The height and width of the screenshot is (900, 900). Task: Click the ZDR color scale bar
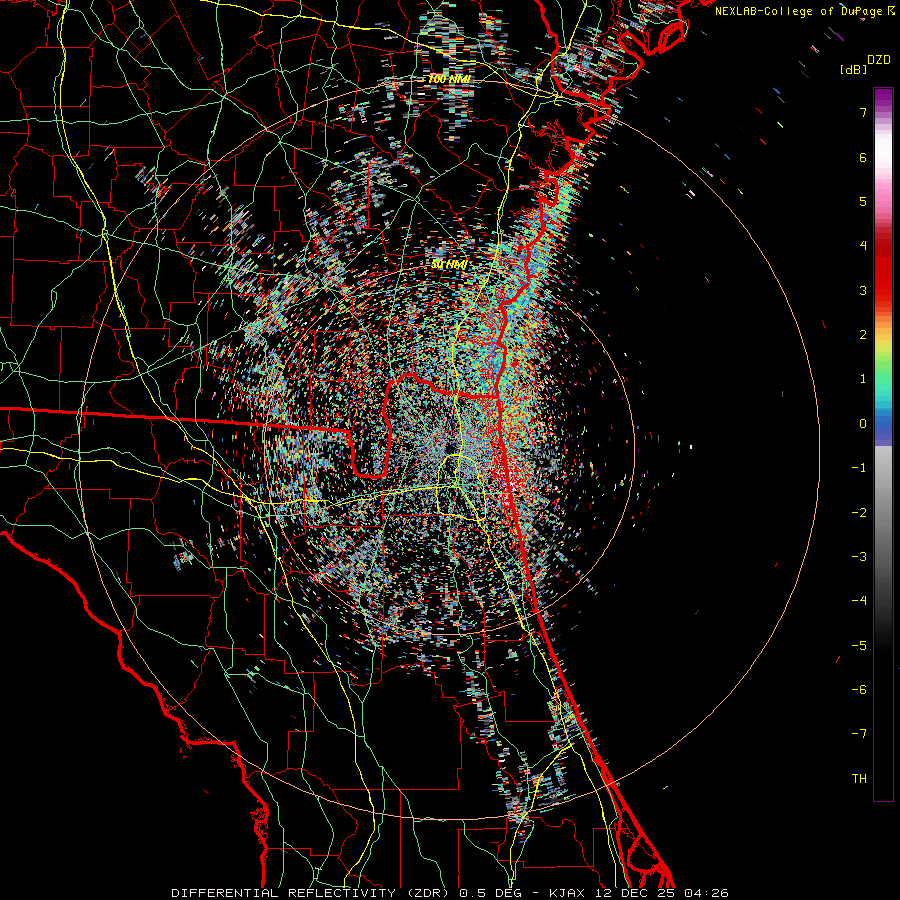(883, 444)
